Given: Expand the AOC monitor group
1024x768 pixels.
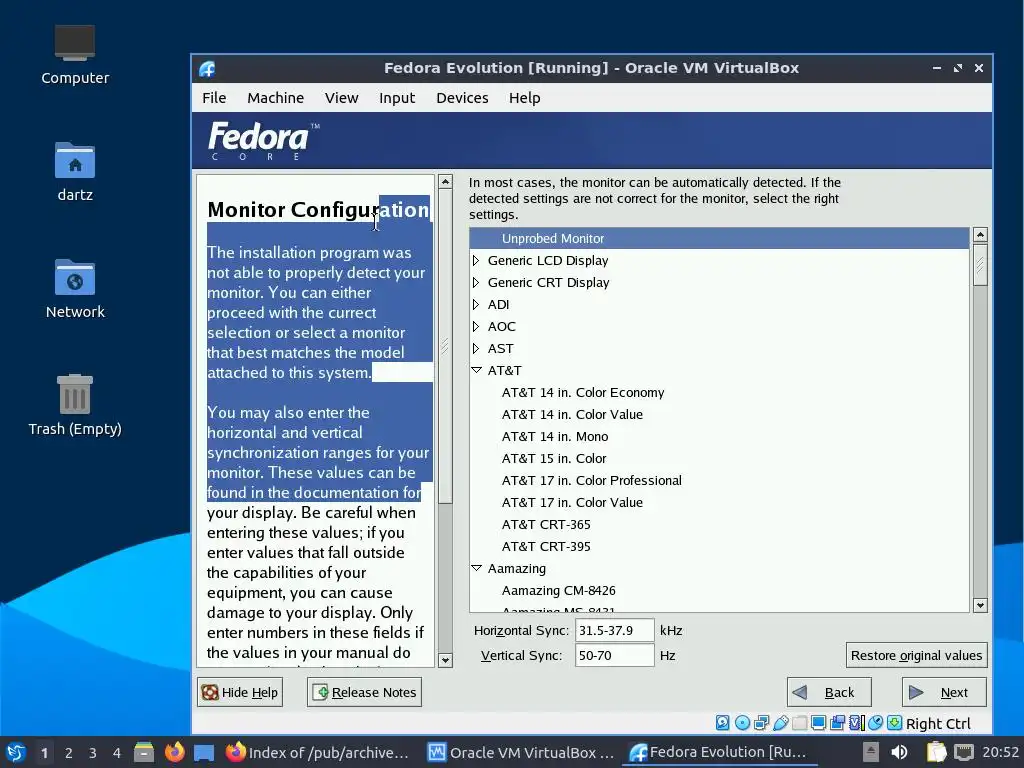Looking at the screenshot, I should tap(476, 327).
